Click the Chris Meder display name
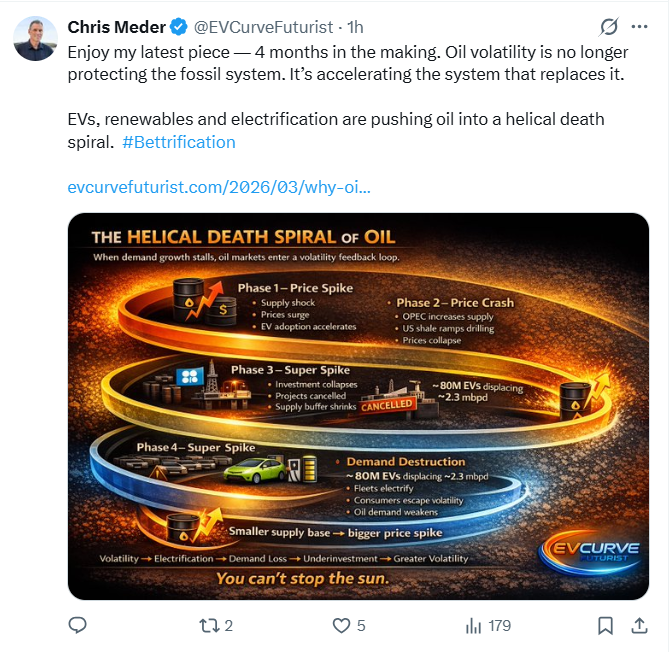Screen dimensions: 672x652 click(x=116, y=27)
